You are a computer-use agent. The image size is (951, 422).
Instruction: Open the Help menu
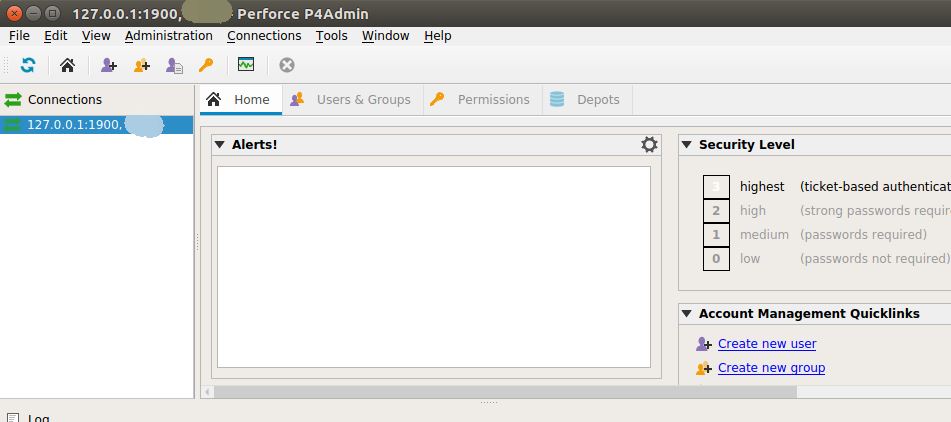[x=438, y=36]
